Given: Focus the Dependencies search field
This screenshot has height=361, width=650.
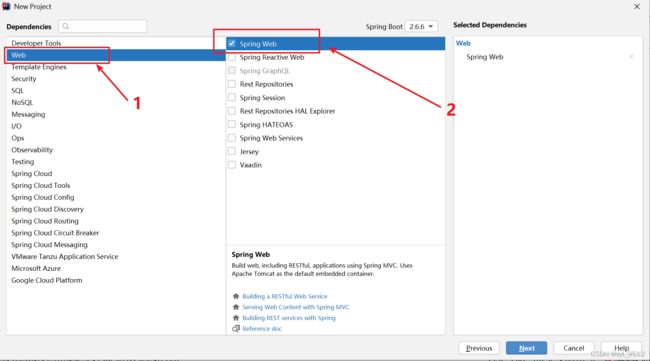Looking at the screenshot, I should [102, 27].
